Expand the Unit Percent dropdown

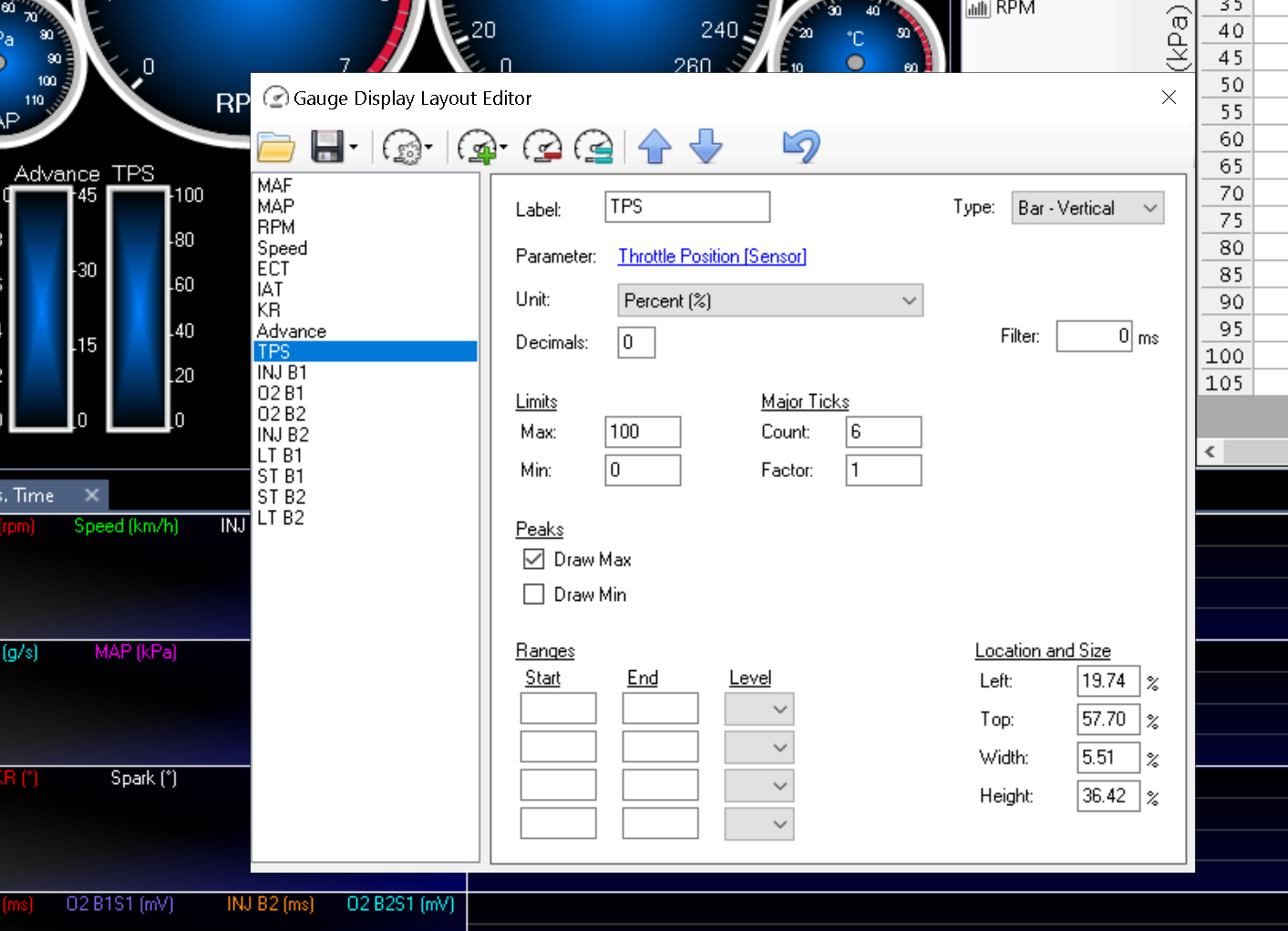click(770, 301)
